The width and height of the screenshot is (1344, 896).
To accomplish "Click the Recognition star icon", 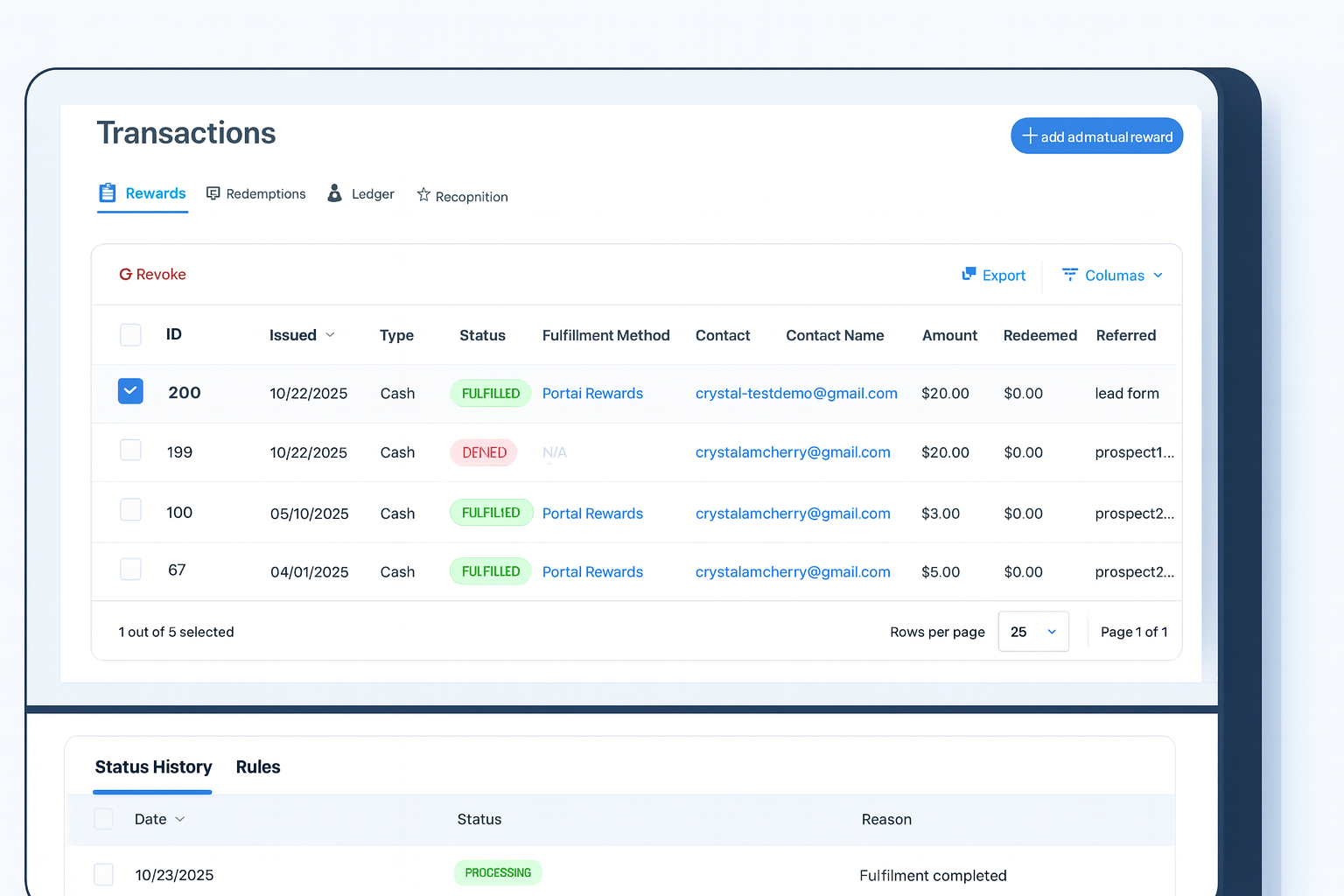I will 423,195.
